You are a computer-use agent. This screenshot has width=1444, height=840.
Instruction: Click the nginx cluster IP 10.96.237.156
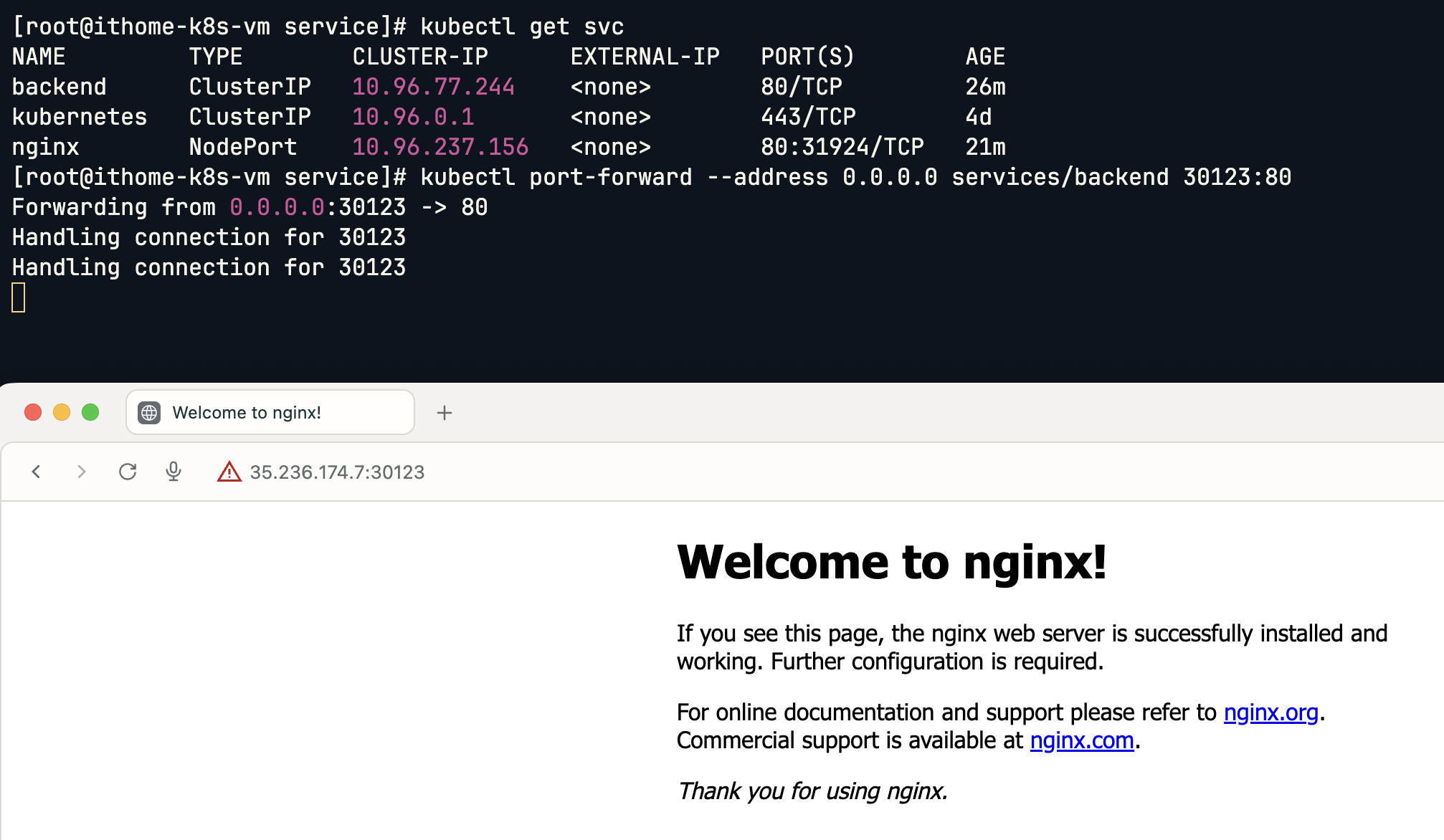click(440, 147)
